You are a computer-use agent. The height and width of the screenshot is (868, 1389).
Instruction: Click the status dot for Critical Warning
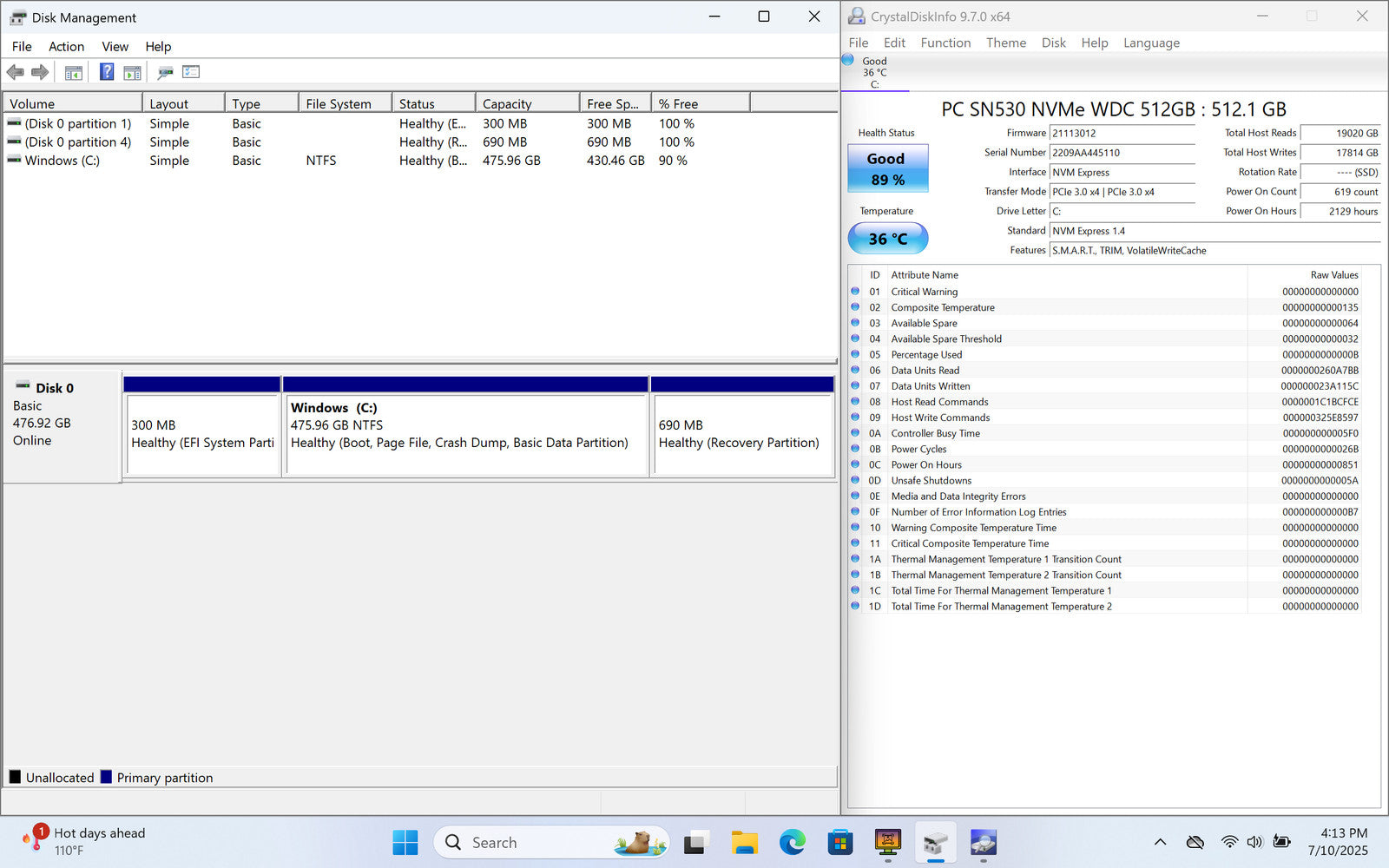click(855, 292)
